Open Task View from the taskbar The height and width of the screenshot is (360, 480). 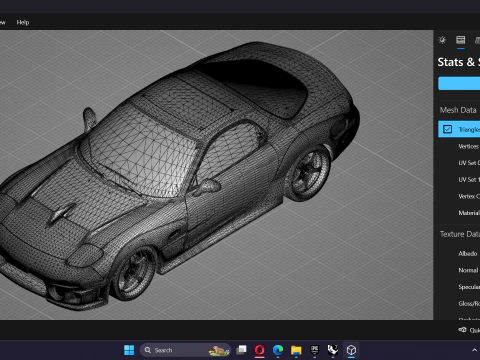point(241,350)
